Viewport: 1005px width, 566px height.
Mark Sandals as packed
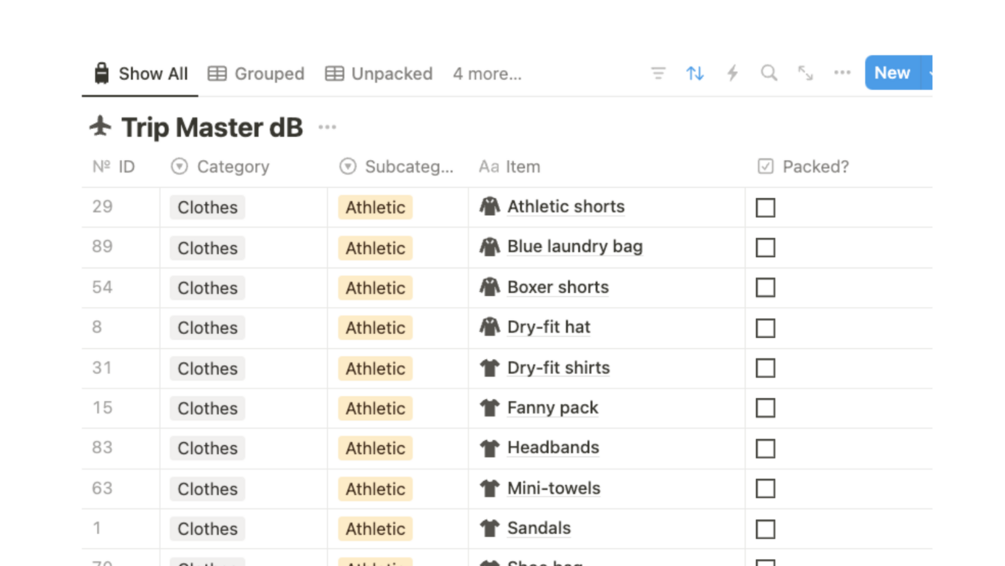pos(766,529)
